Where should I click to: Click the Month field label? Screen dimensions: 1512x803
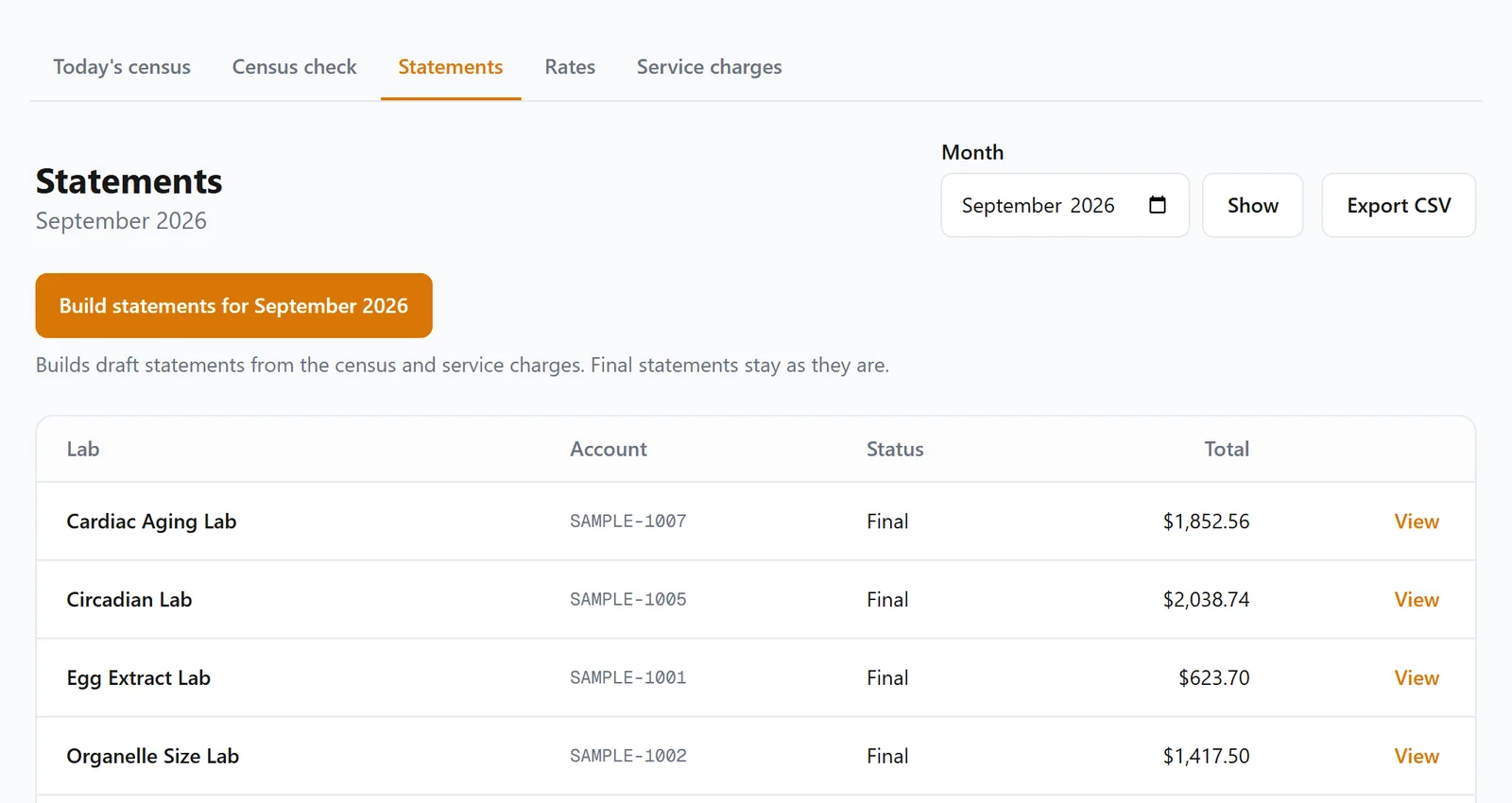point(972,152)
